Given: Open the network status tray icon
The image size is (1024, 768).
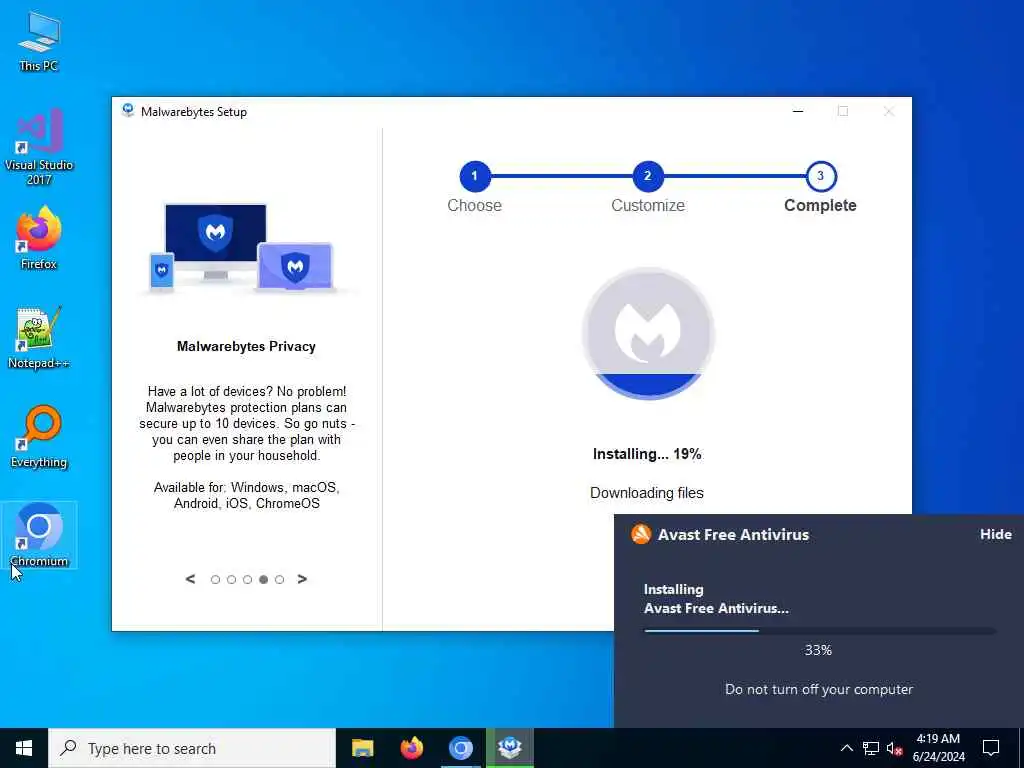Looking at the screenshot, I should click(871, 748).
